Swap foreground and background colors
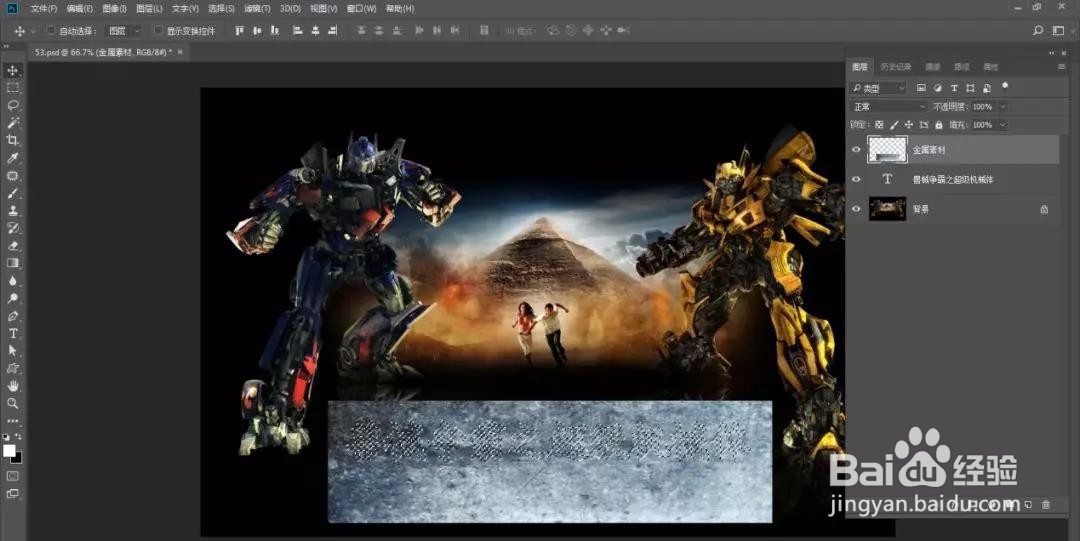 tap(19, 437)
